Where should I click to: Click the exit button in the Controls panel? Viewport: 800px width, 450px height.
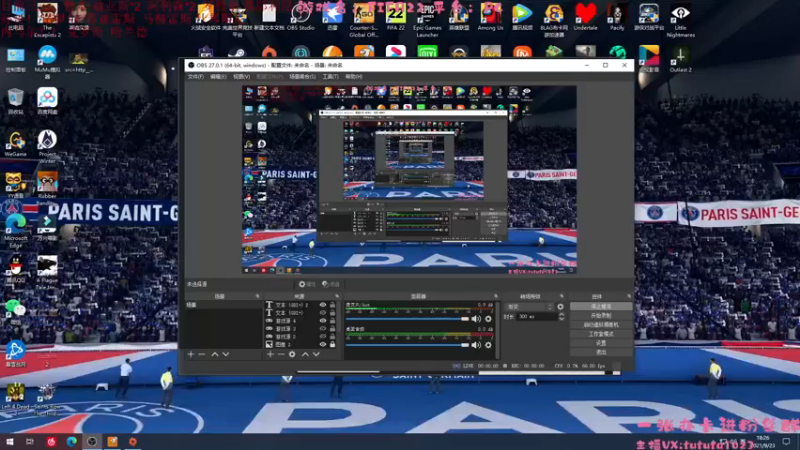coord(601,353)
